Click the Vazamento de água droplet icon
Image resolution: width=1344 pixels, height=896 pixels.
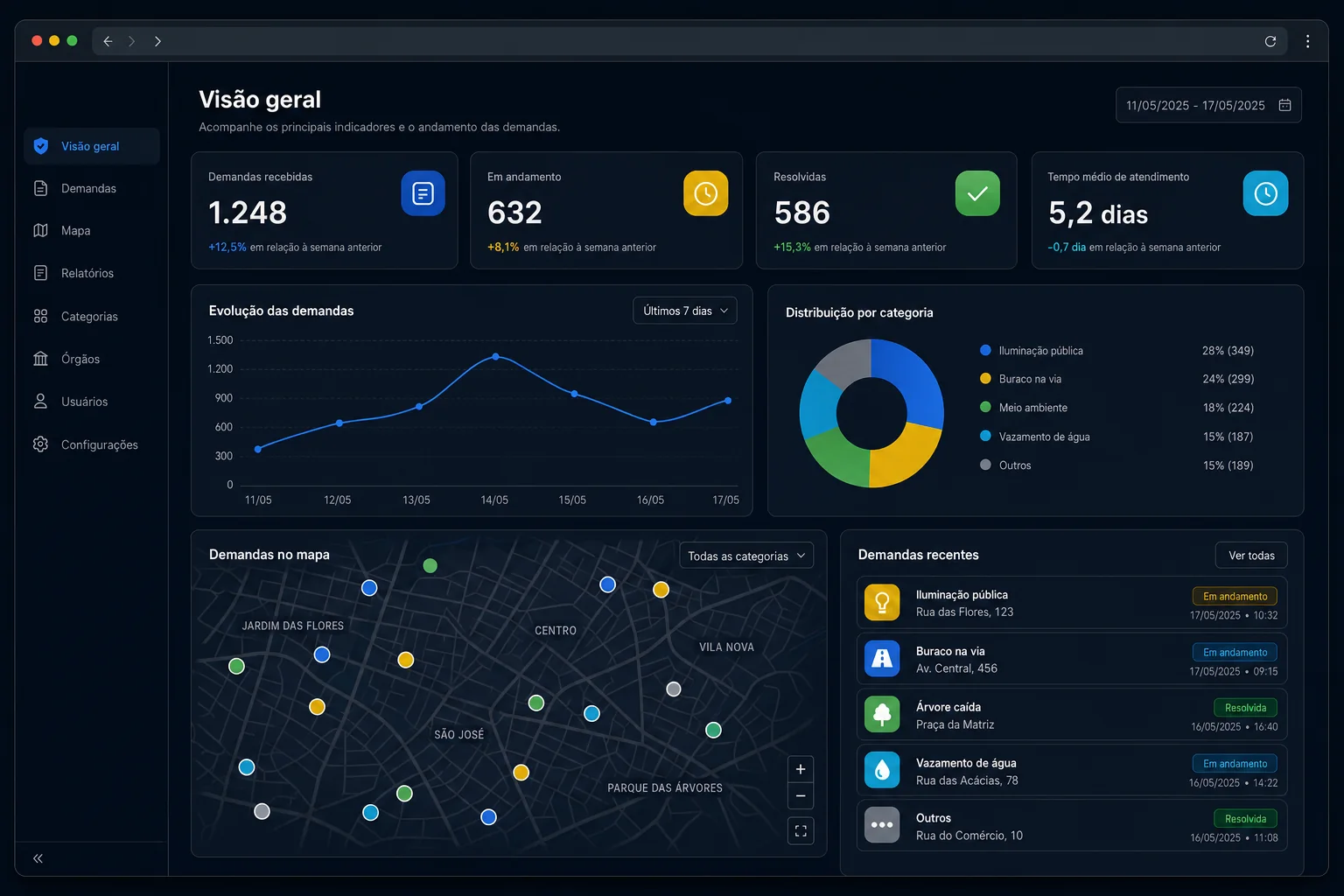tap(882, 770)
